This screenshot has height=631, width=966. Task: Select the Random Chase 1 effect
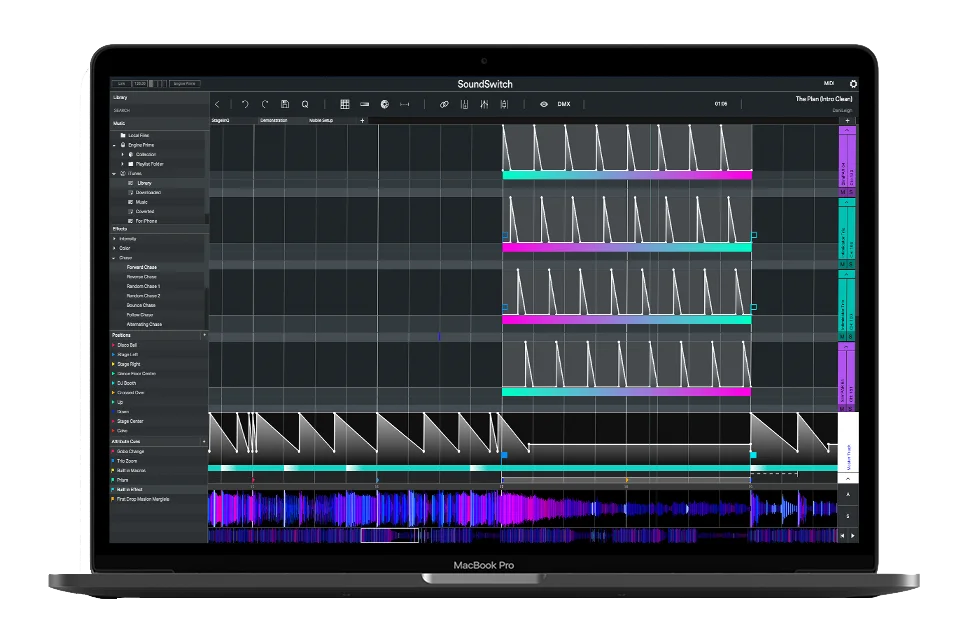(144, 286)
